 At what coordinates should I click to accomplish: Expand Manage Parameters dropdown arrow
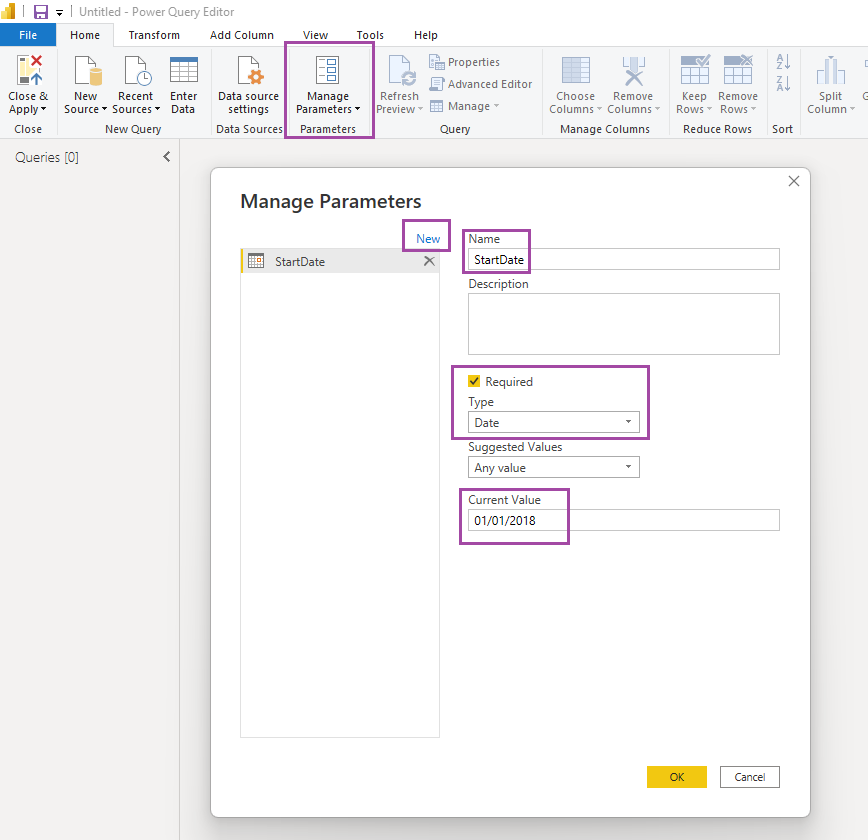pyautogui.click(x=358, y=109)
